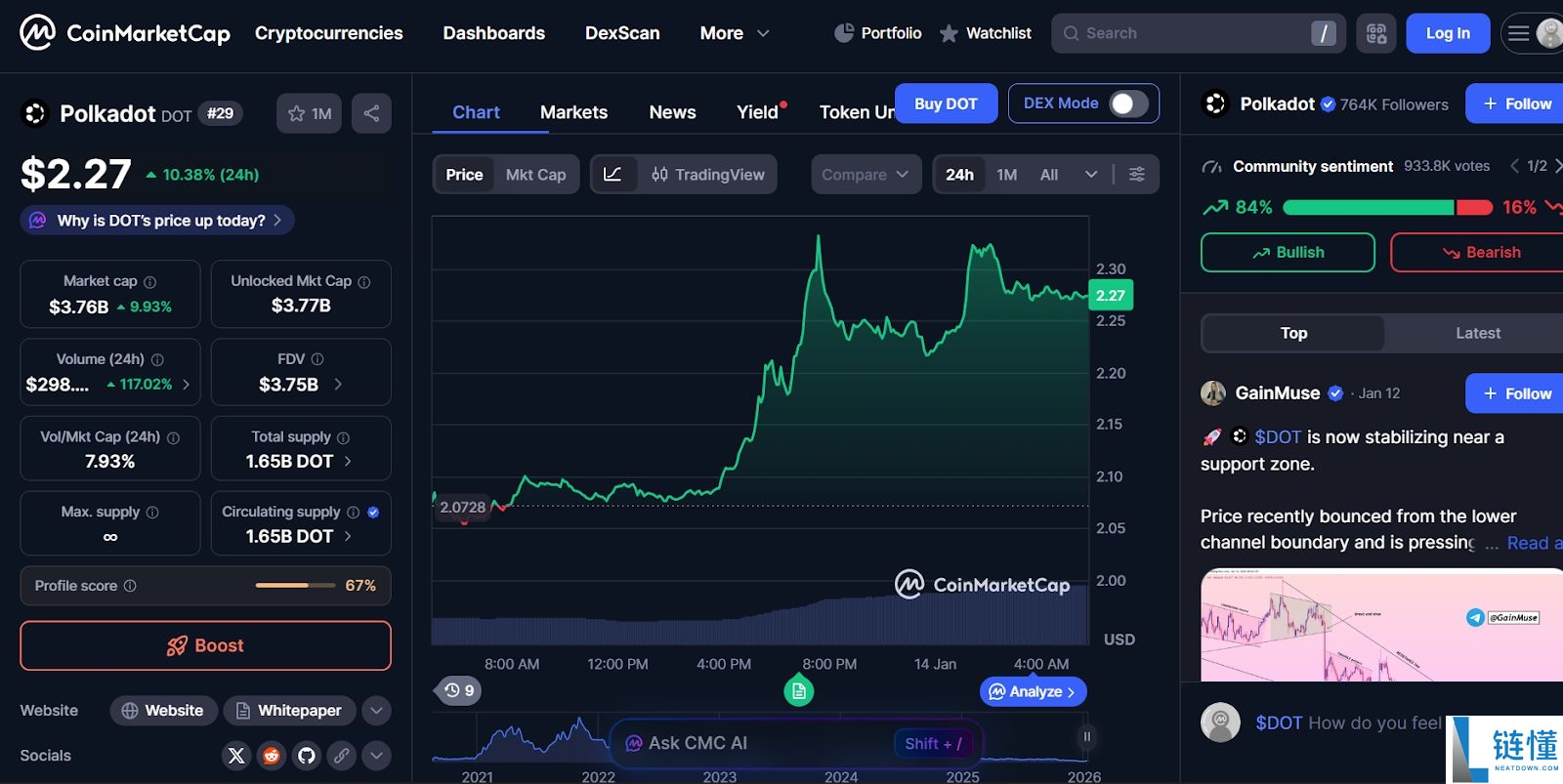Open 'Why is DOT's price up today?' link
The image size is (1563, 784).
(x=157, y=221)
